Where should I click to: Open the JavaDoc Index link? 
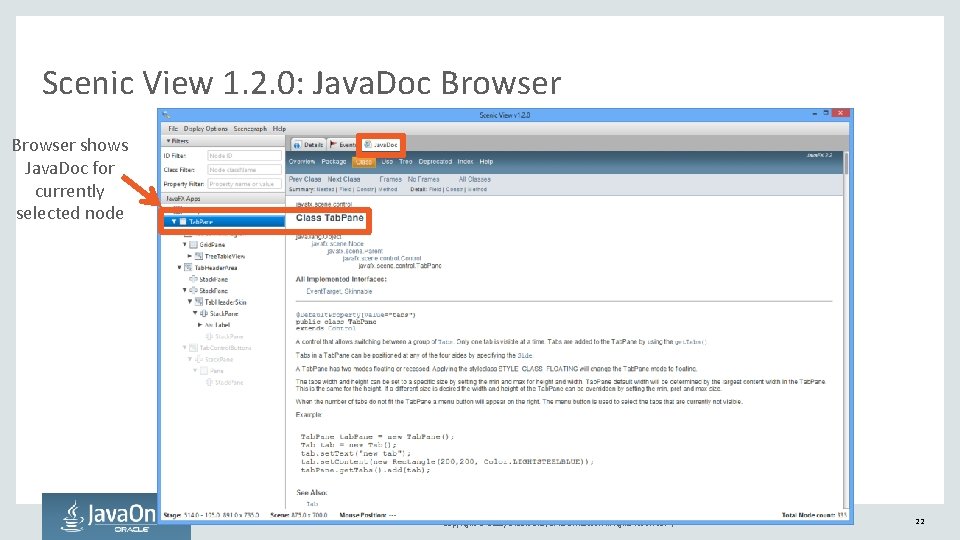(x=465, y=162)
